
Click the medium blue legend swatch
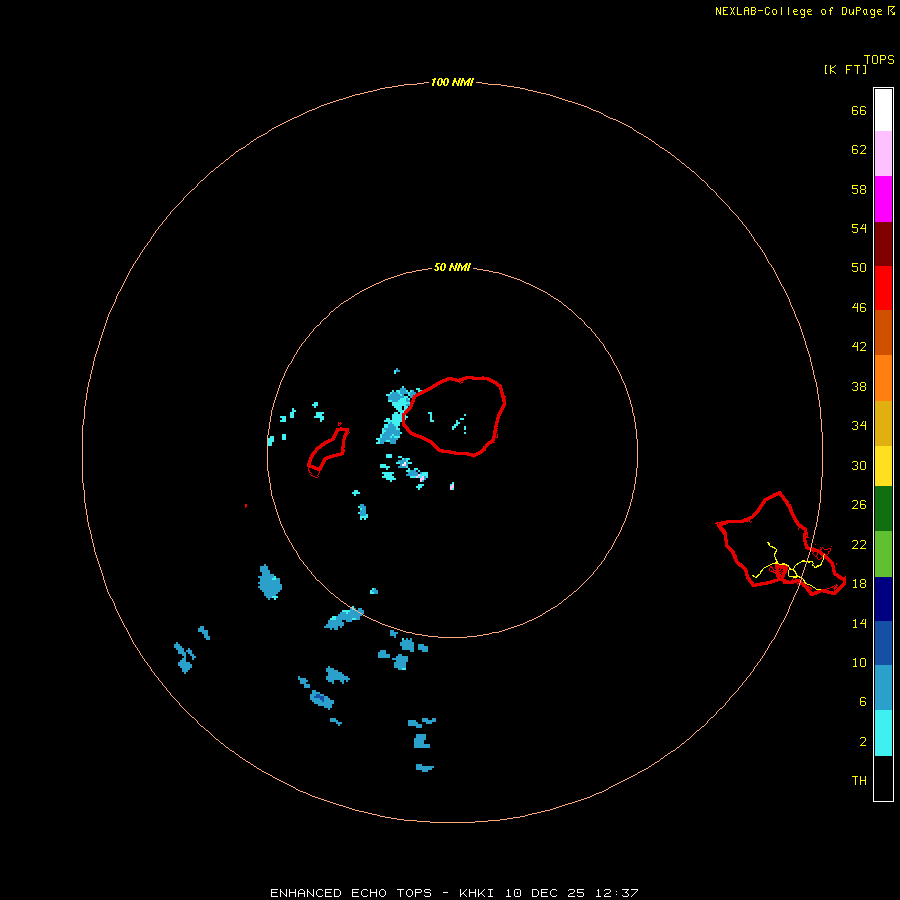click(x=883, y=643)
